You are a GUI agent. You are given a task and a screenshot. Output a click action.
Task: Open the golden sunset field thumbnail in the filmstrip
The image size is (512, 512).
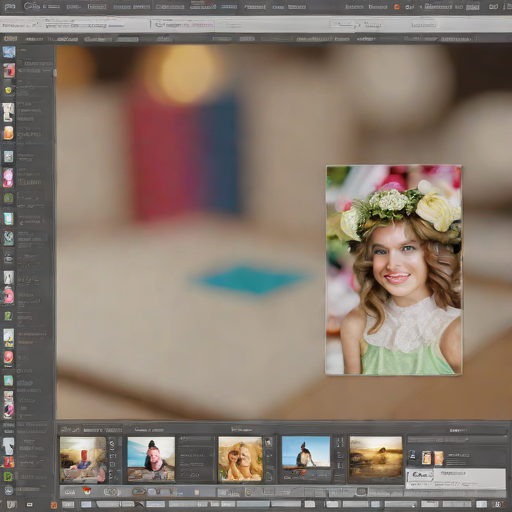pyautogui.click(x=376, y=457)
